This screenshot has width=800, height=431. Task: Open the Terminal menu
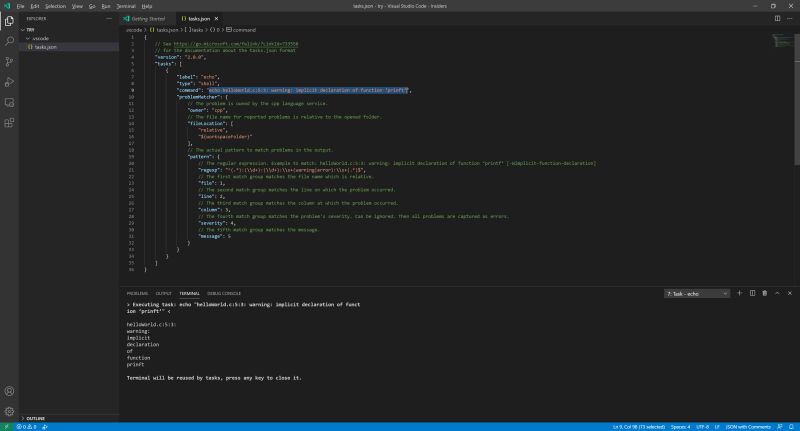click(126, 6)
